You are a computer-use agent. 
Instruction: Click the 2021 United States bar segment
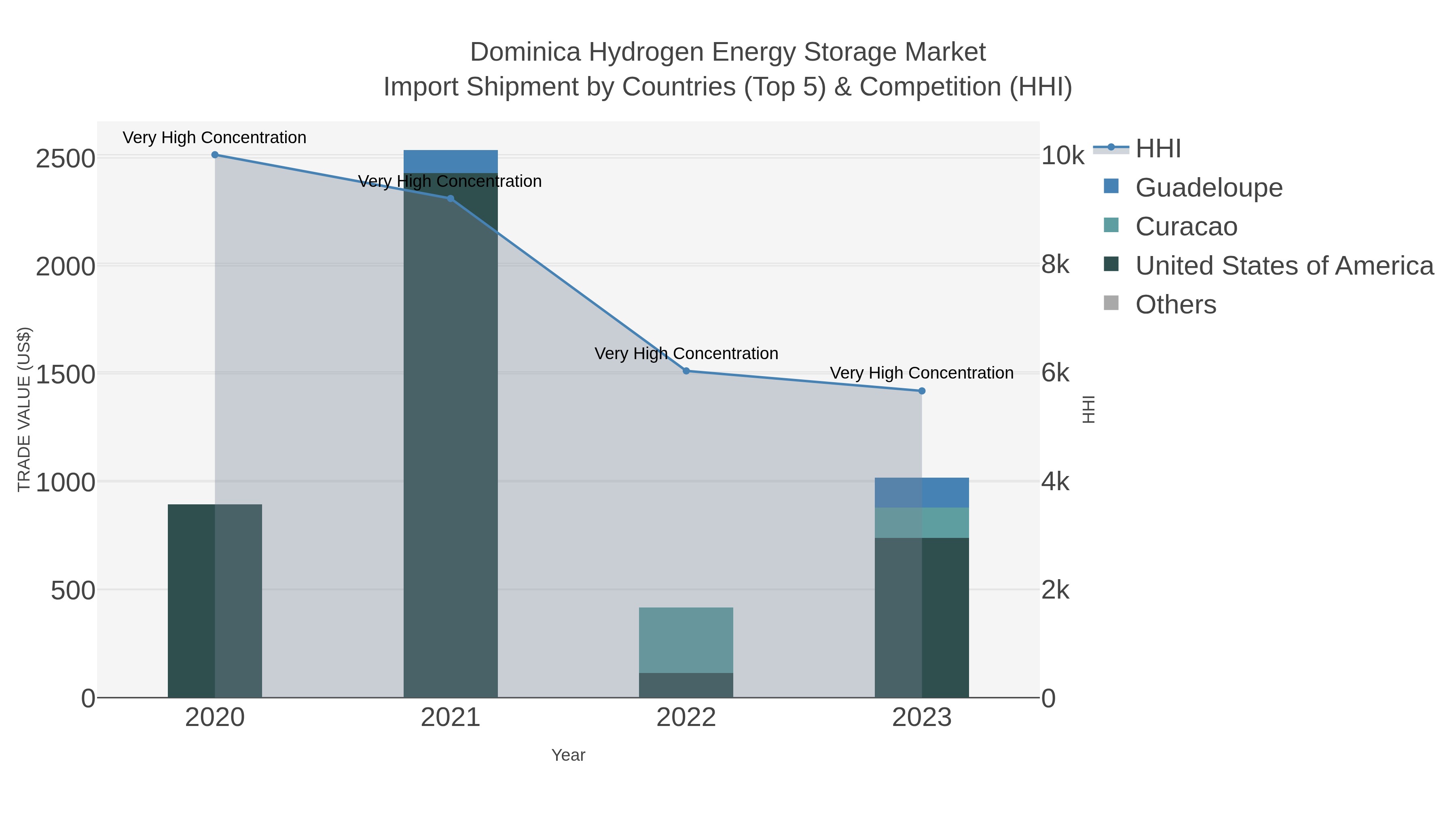pyautogui.click(x=451, y=435)
